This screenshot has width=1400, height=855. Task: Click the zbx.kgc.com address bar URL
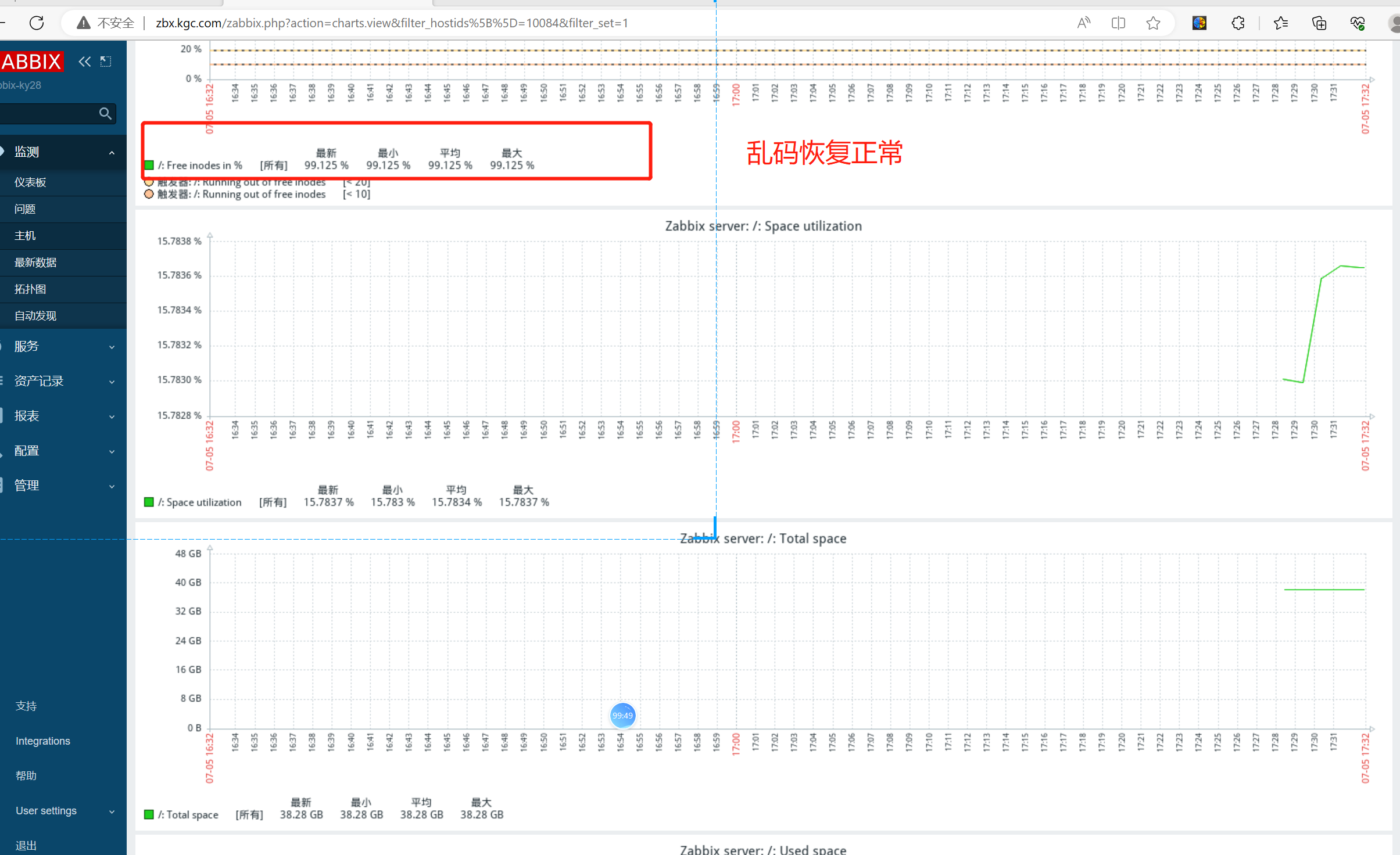tap(392, 23)
